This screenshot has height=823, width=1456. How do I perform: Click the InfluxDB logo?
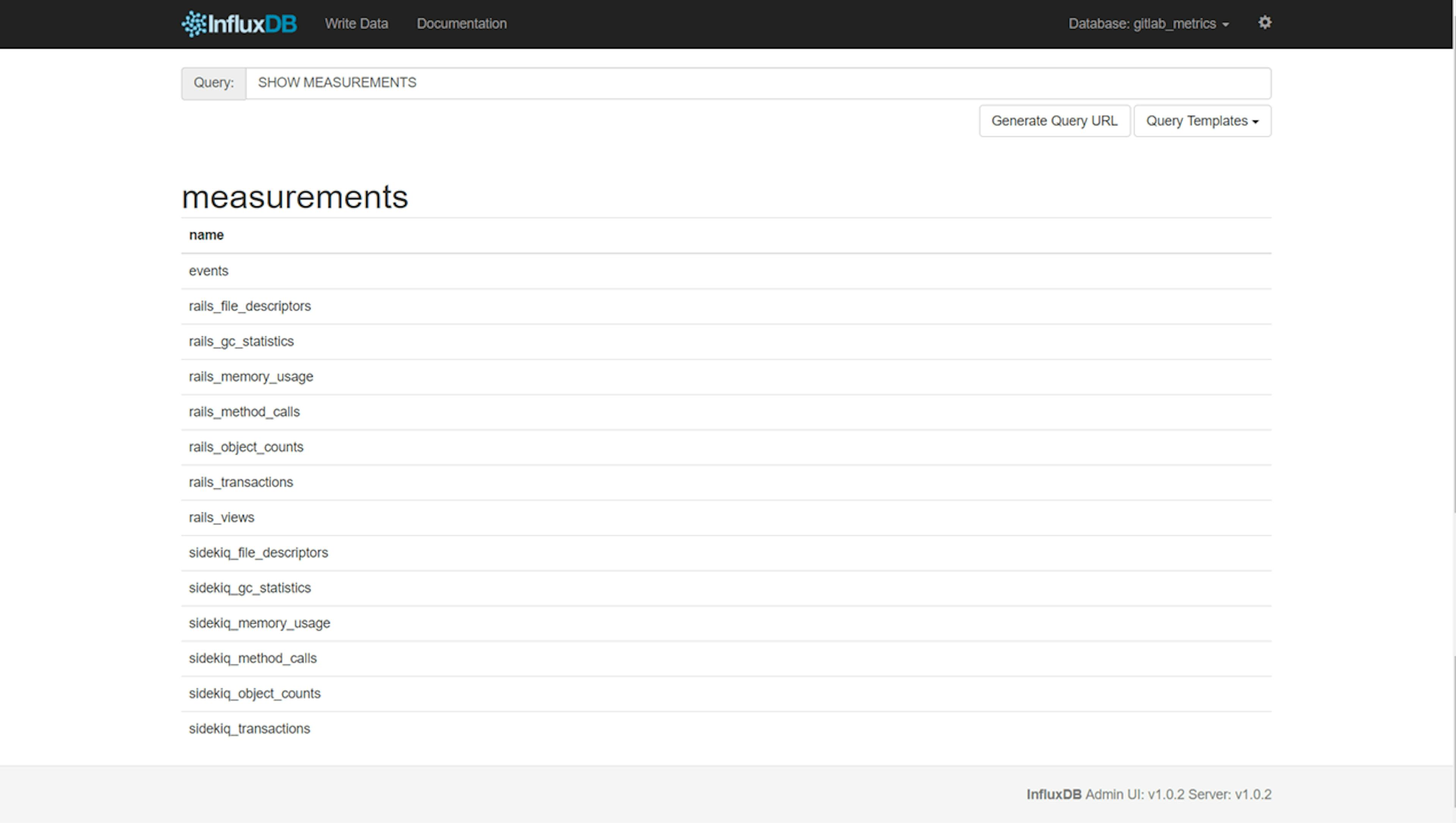pos(239,24)
